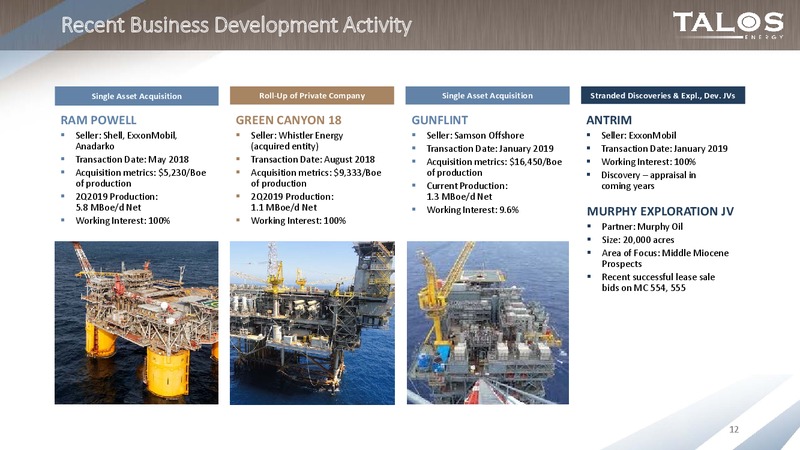Click Antrim 'Transaction Date: January 2019' text
Image resolution: width=800 pixels, height=450 pixels.
[x=664, y=148]
